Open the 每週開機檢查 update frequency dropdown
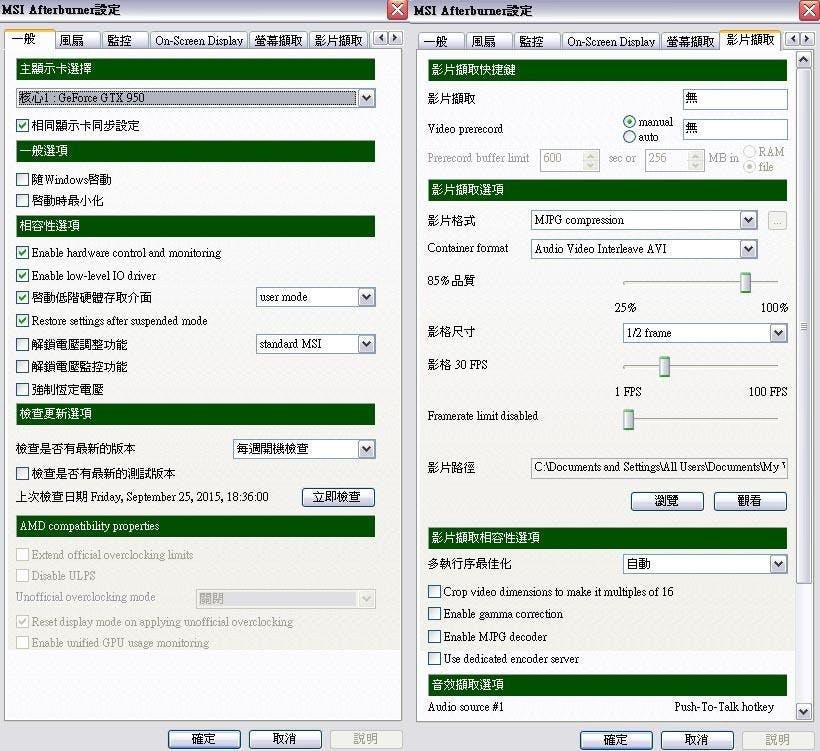Screen dimensions: 820x751 pos(304,449)
